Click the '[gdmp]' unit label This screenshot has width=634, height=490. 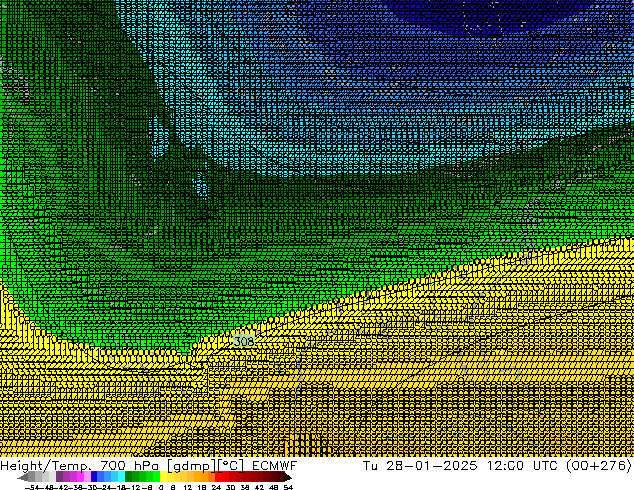(x=192, y=466)
